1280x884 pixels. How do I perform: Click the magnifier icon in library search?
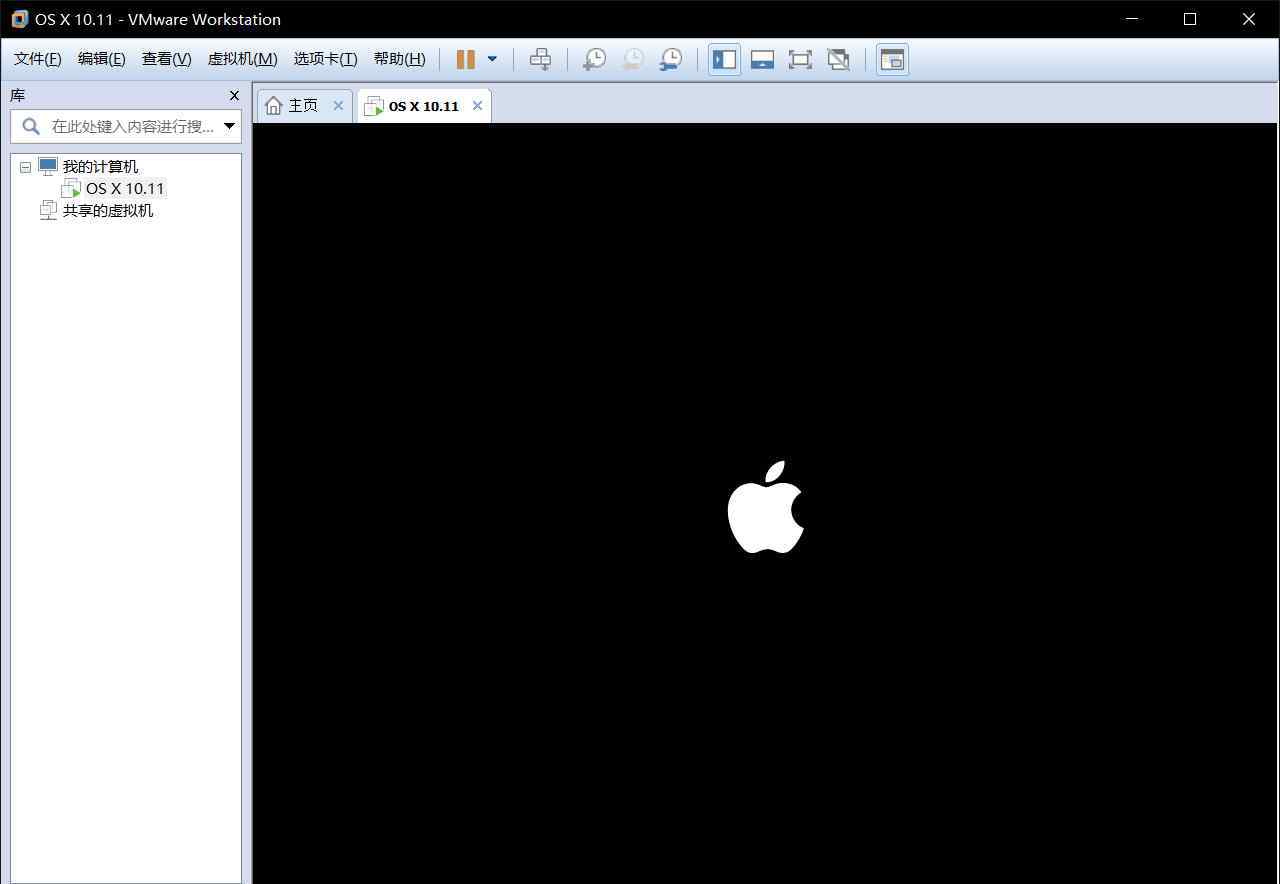pos(31,126)
